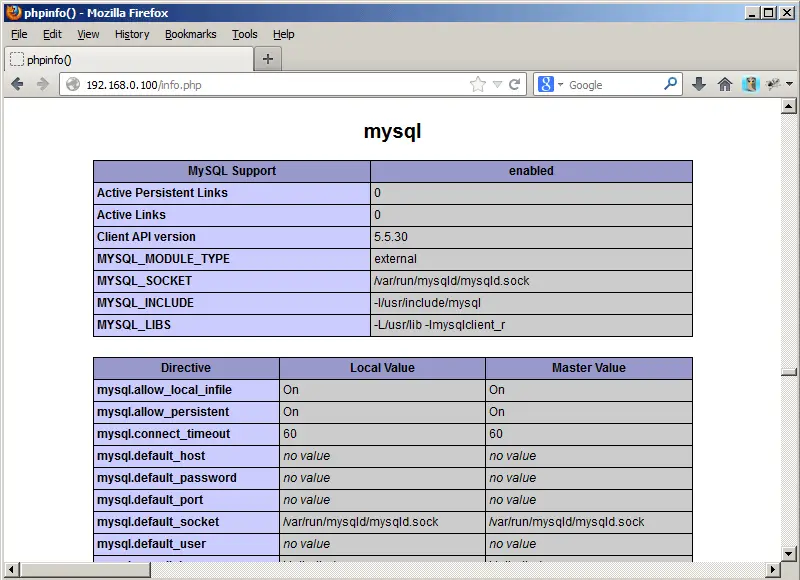Screen dimensions: 800x580
Task: Click the MySQL Support header cell
Action: [232, 171]
